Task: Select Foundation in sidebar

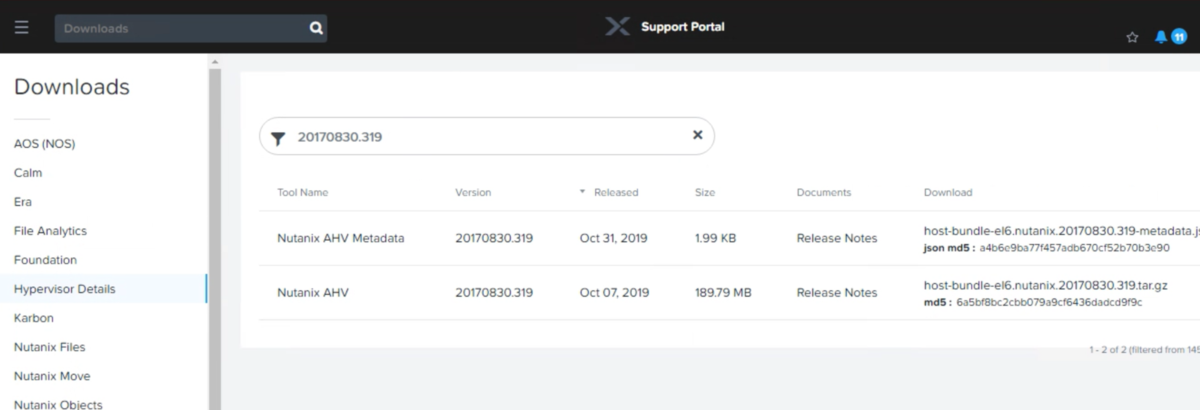Action: click(x=45, y=260)
